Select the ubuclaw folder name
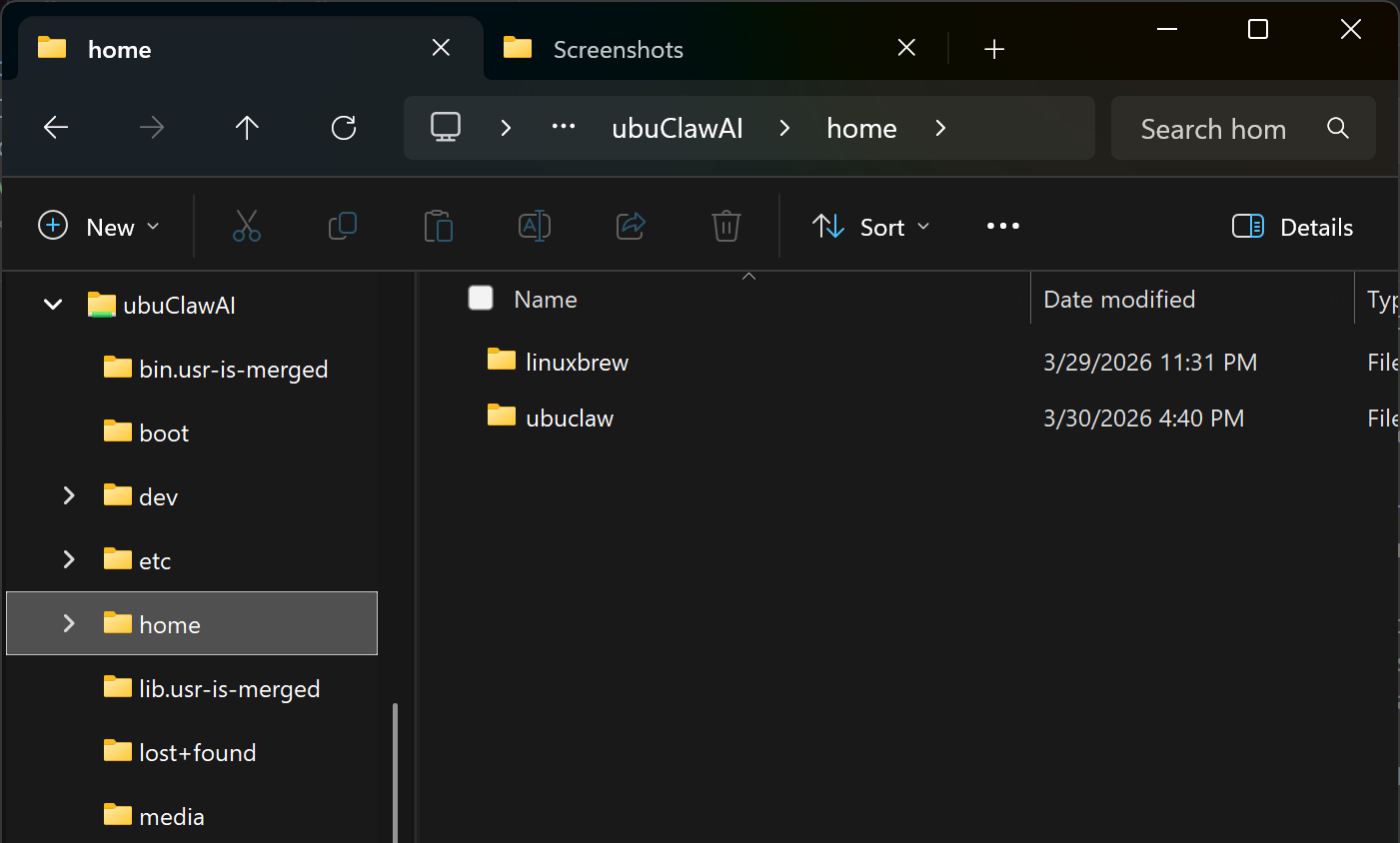 pos(570,418)
